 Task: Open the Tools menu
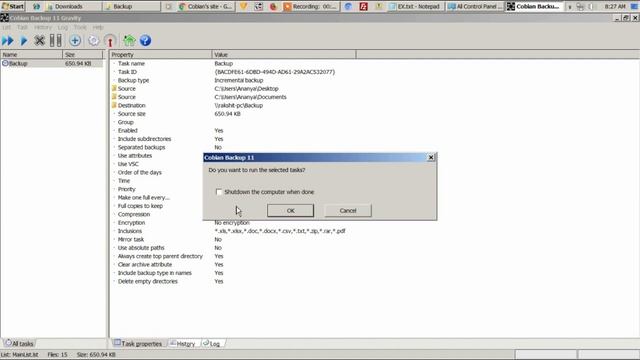pyautogui.click(x=80, y=27)
